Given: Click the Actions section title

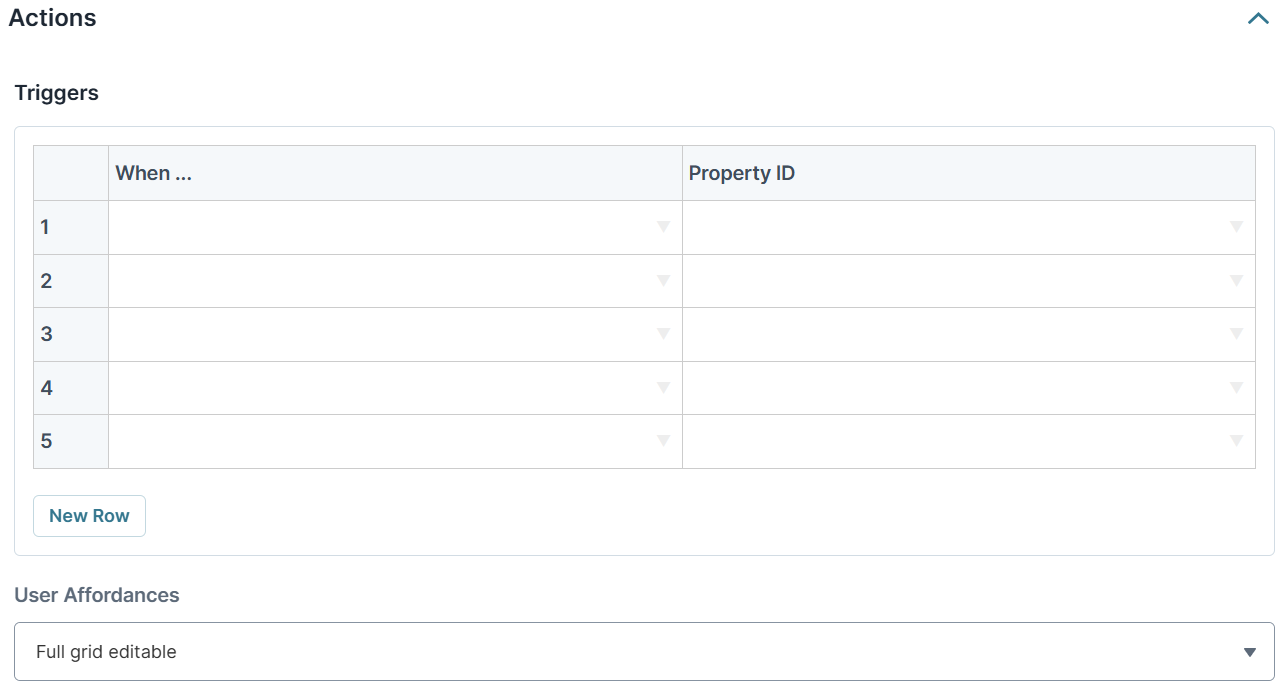Looking at the screenshot, I should [54, 17].
